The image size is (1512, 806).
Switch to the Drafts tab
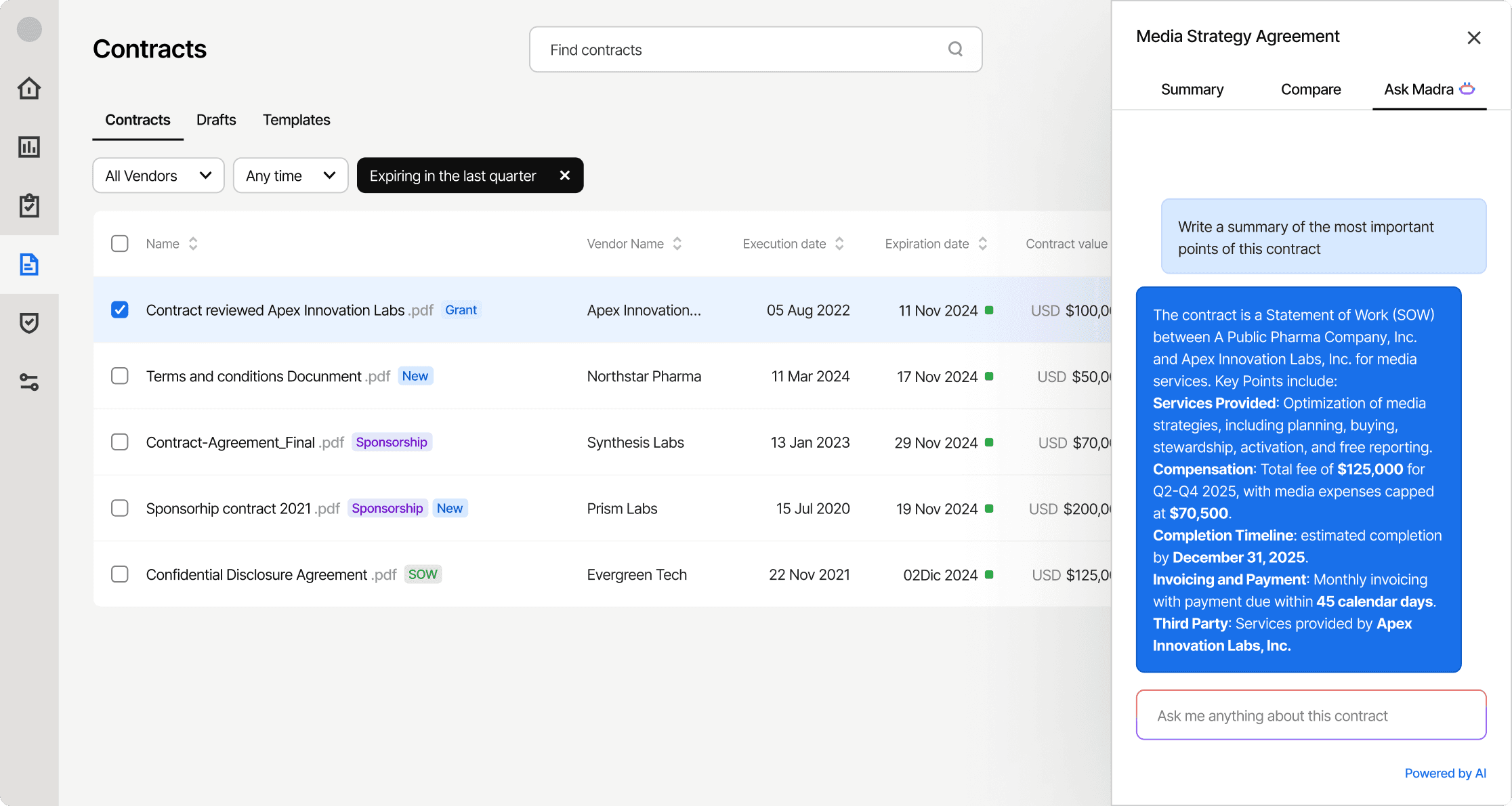(x=216, y=120)
